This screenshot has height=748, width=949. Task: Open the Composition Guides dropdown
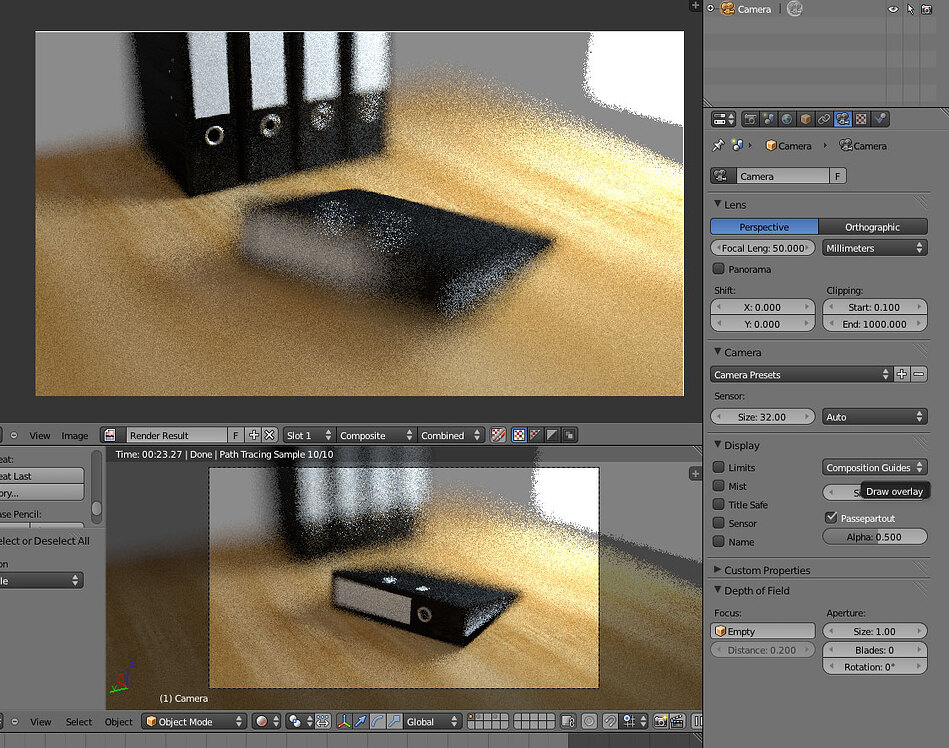875,468
